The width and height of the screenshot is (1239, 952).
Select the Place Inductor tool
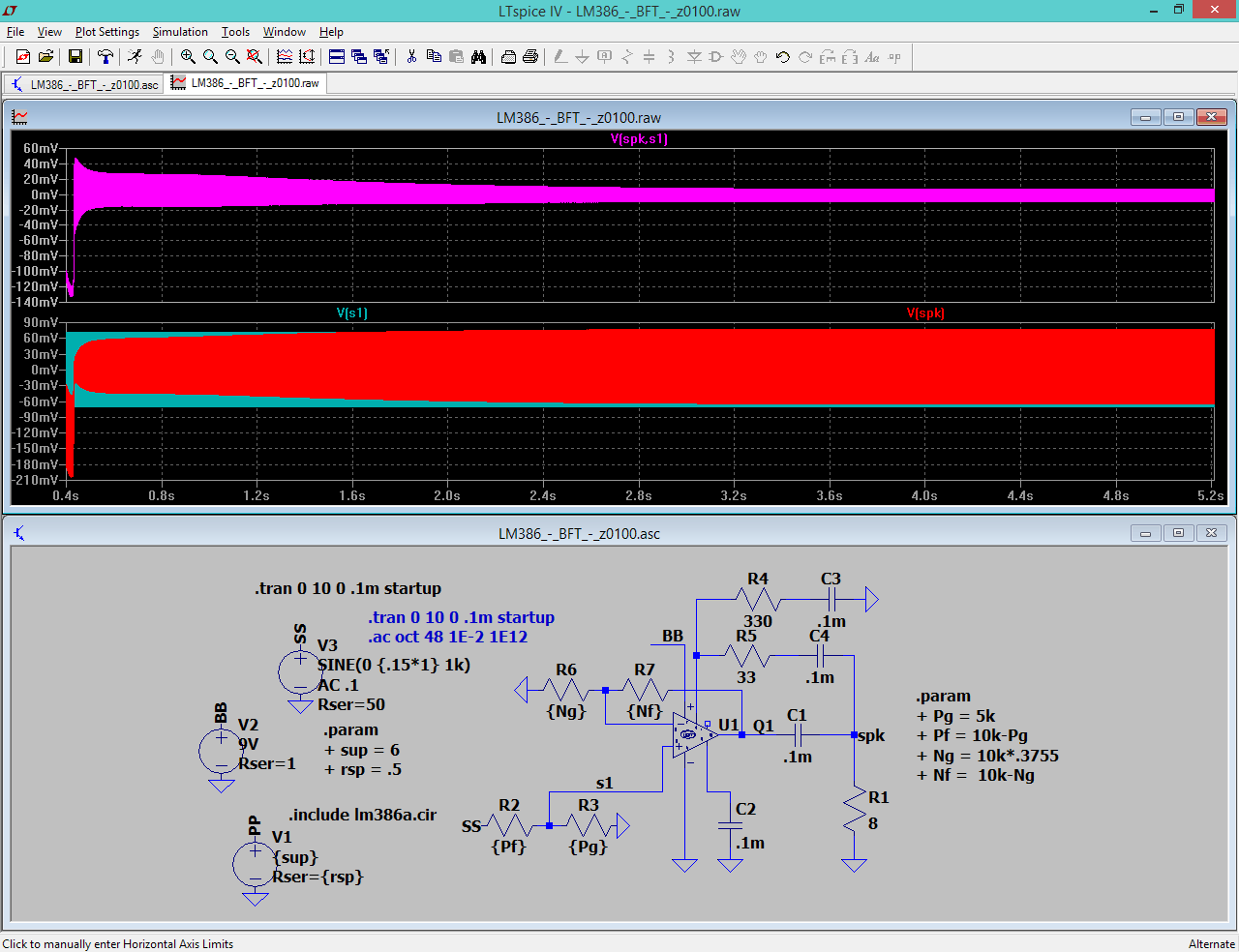point(672,57)
